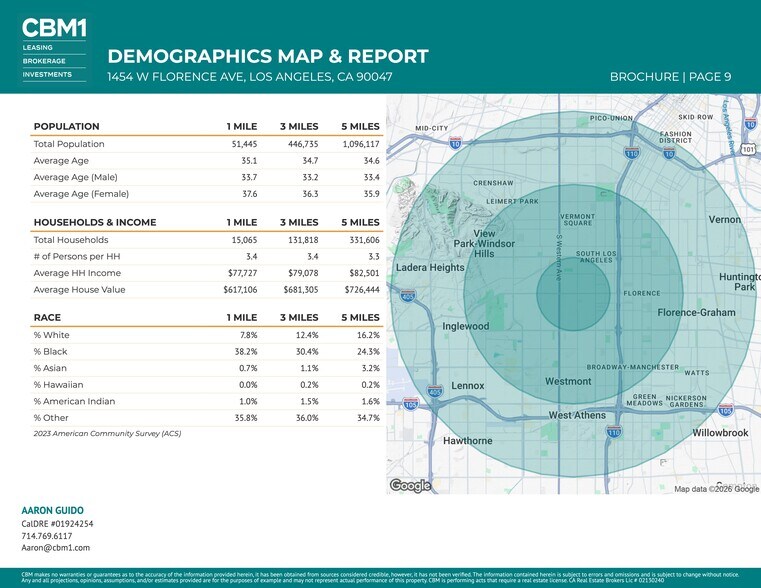
Task: Click the Hawthorne label on the map
Action: [x=467, y=441]
